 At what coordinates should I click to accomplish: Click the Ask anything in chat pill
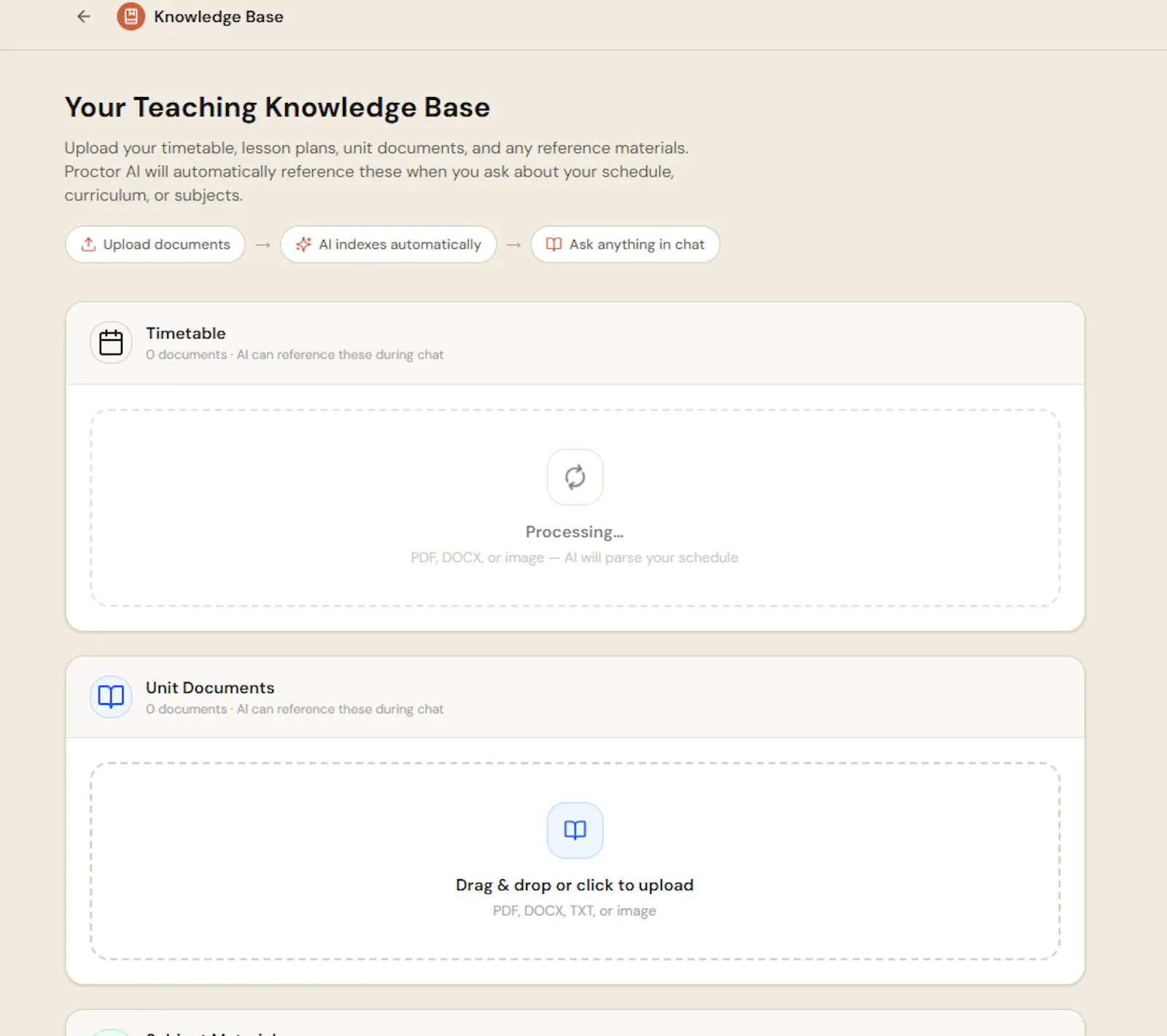[x=625, y=244]
